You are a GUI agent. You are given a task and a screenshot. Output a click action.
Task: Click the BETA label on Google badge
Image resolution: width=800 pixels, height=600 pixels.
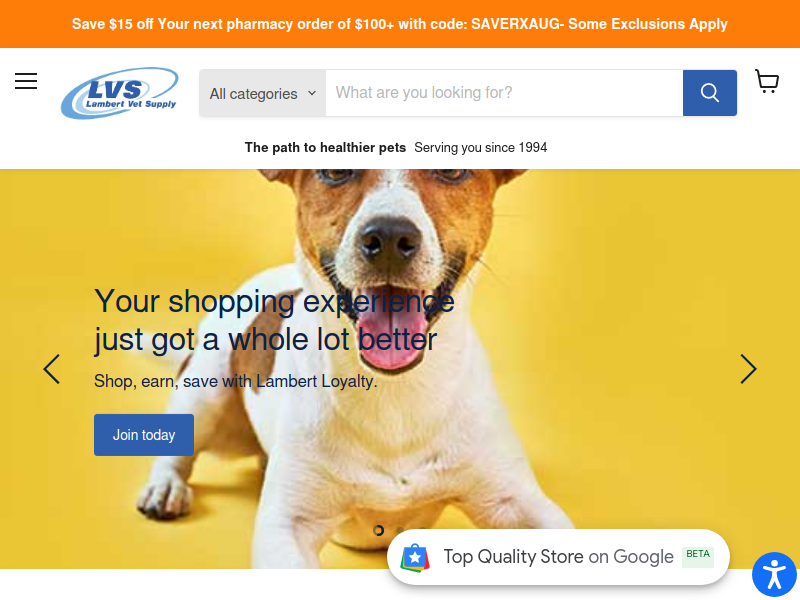click(x=698, y=554)
